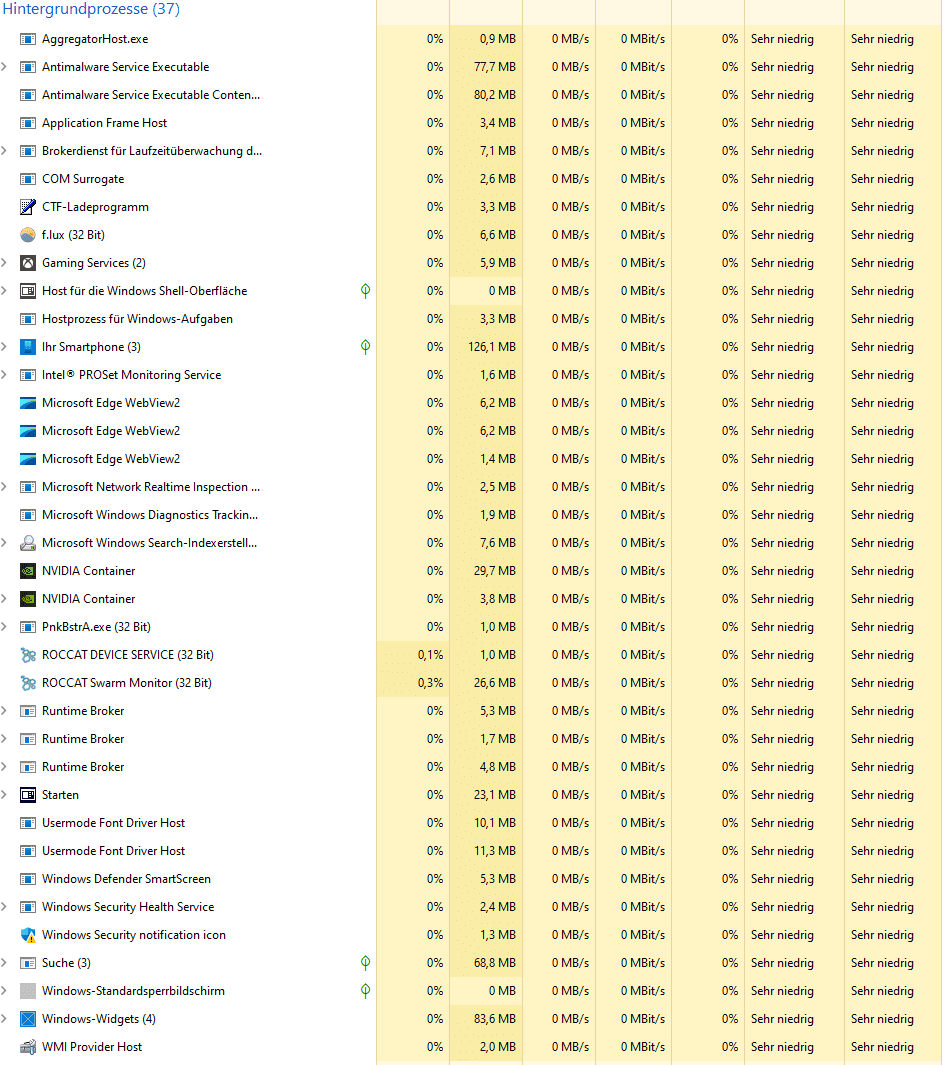This screenshot has width=949, height=1065.
Task: Click the Windows Defender SmartScreen icon
Action: point(28,880)
